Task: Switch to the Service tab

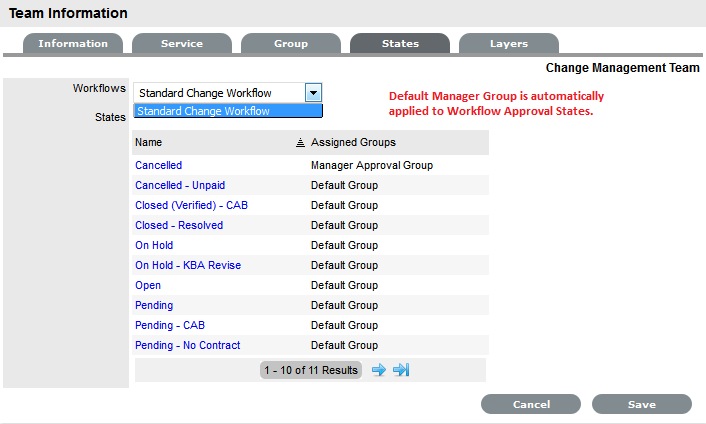Action: pyautogui.click(x=182, y=44)
